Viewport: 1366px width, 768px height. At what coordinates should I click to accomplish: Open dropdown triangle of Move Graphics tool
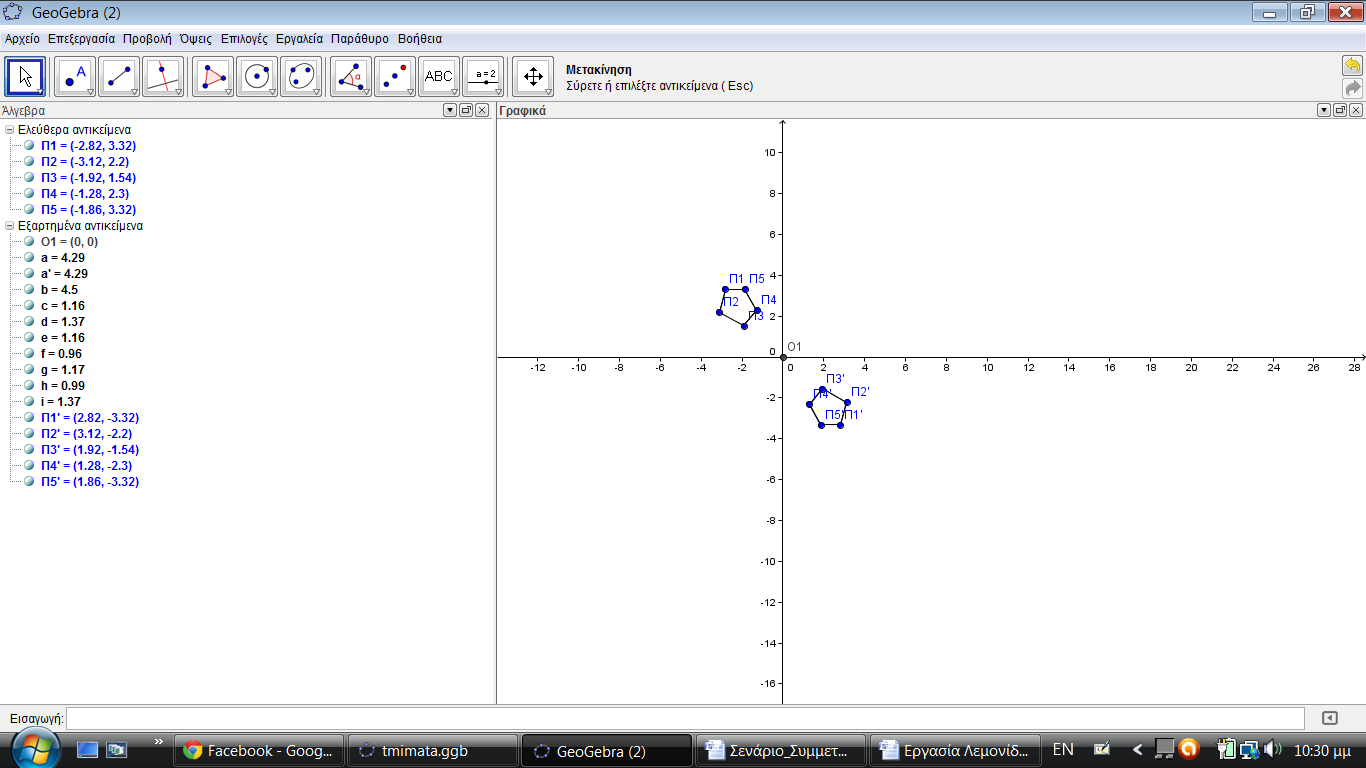coord(548,92)
